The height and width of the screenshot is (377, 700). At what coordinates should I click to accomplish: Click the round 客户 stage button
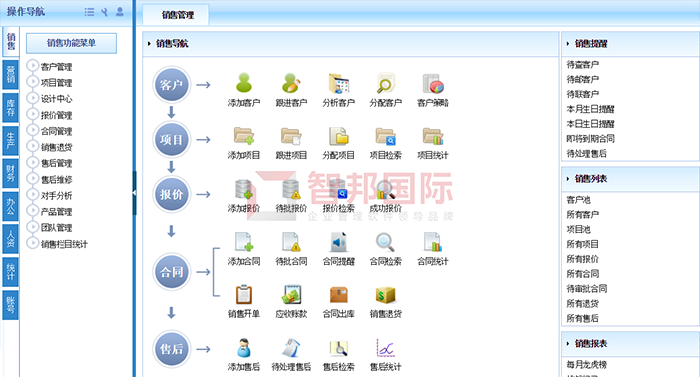tap(171, 85)
